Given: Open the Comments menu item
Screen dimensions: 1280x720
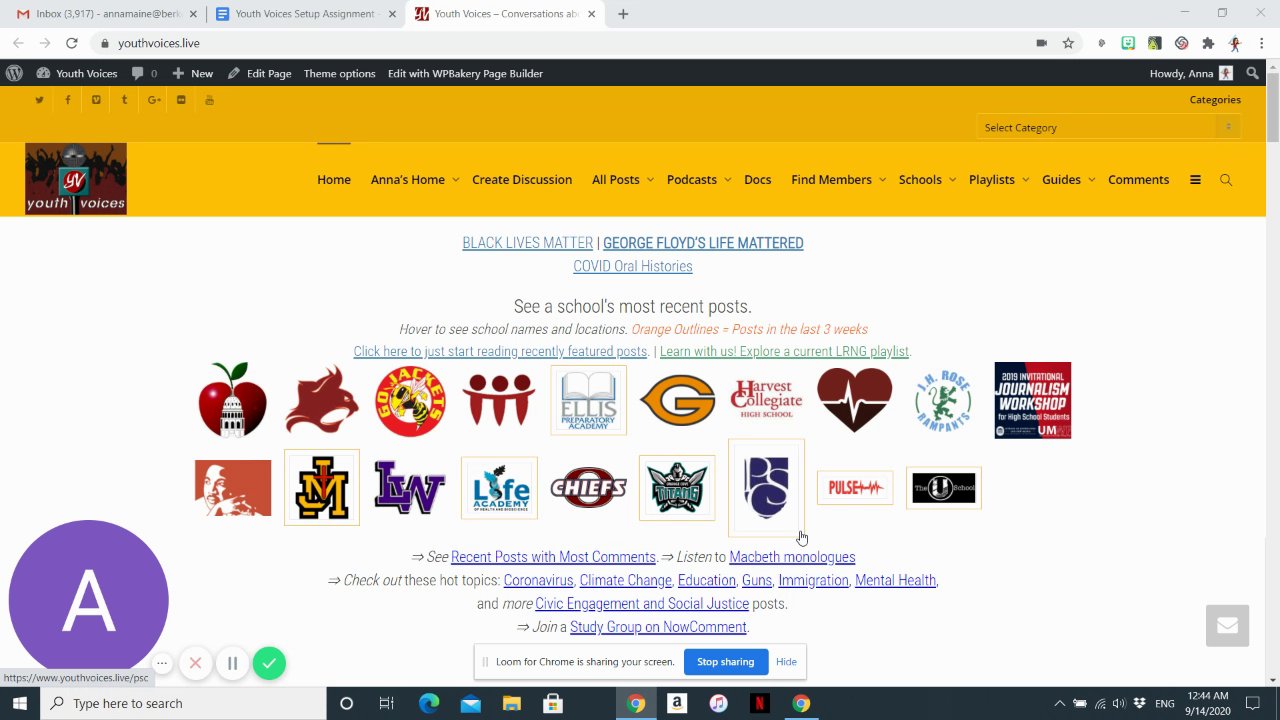Looking at the screenshot, I should (x=1138, y=180).
